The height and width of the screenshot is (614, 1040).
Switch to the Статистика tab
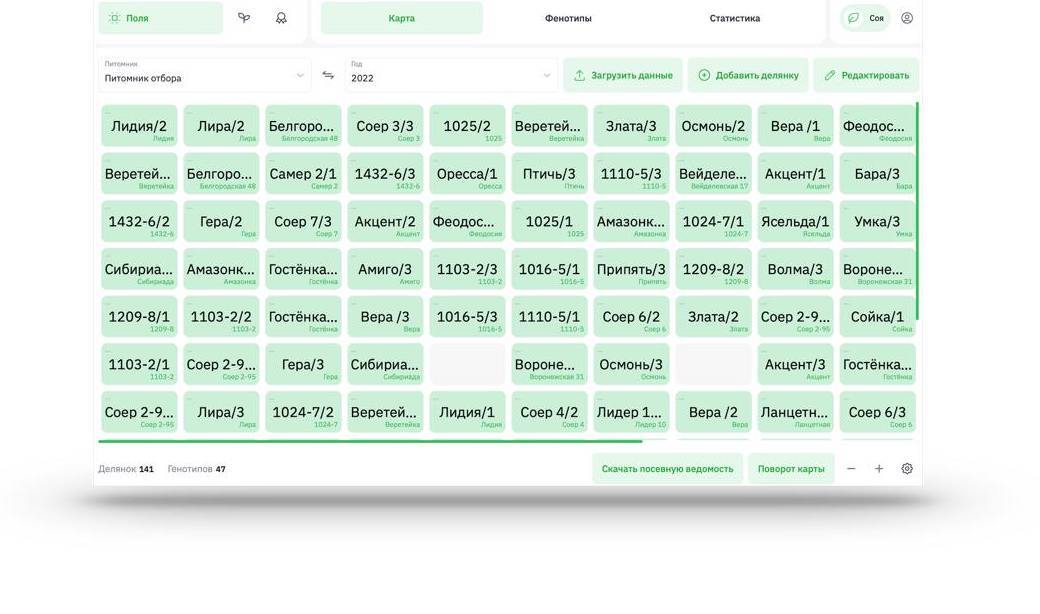click(735, 18)
